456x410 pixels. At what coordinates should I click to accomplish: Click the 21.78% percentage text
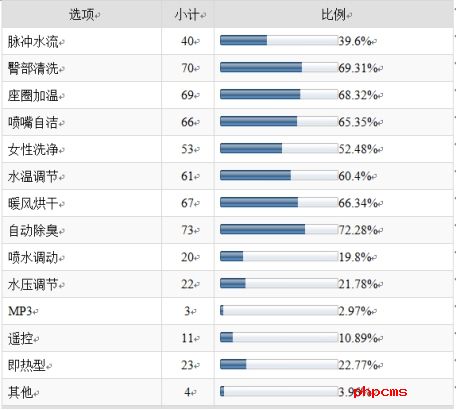358,284
